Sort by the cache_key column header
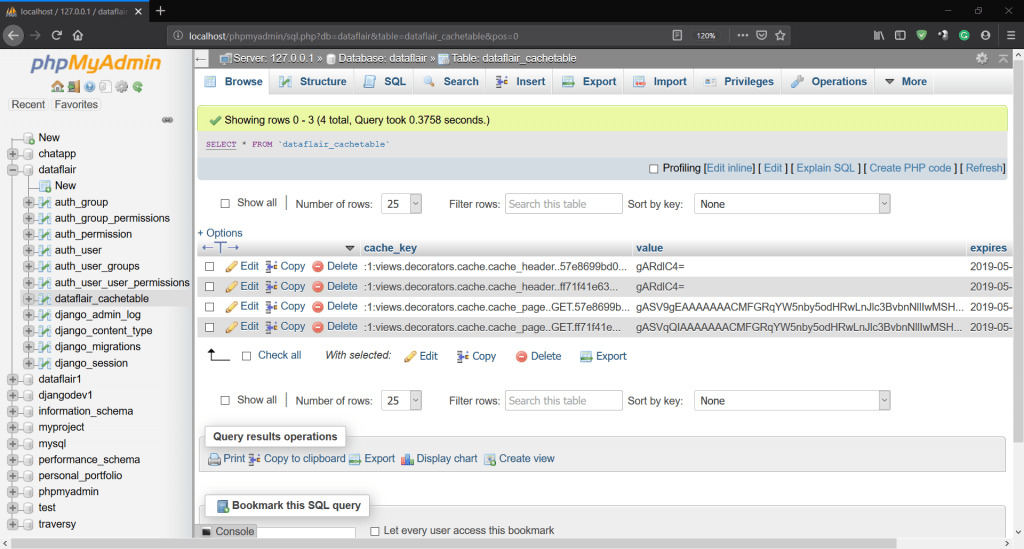Image resolution: width=1024 pixels, height=549 pixels. (x=390, y=248)
